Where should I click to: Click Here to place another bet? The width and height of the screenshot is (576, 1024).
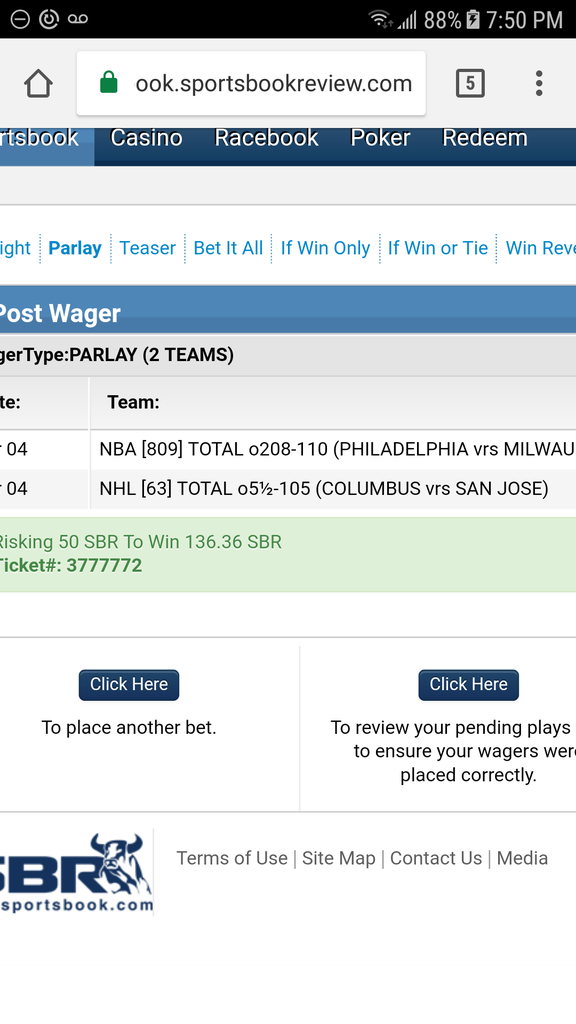(x=129, y=684)
